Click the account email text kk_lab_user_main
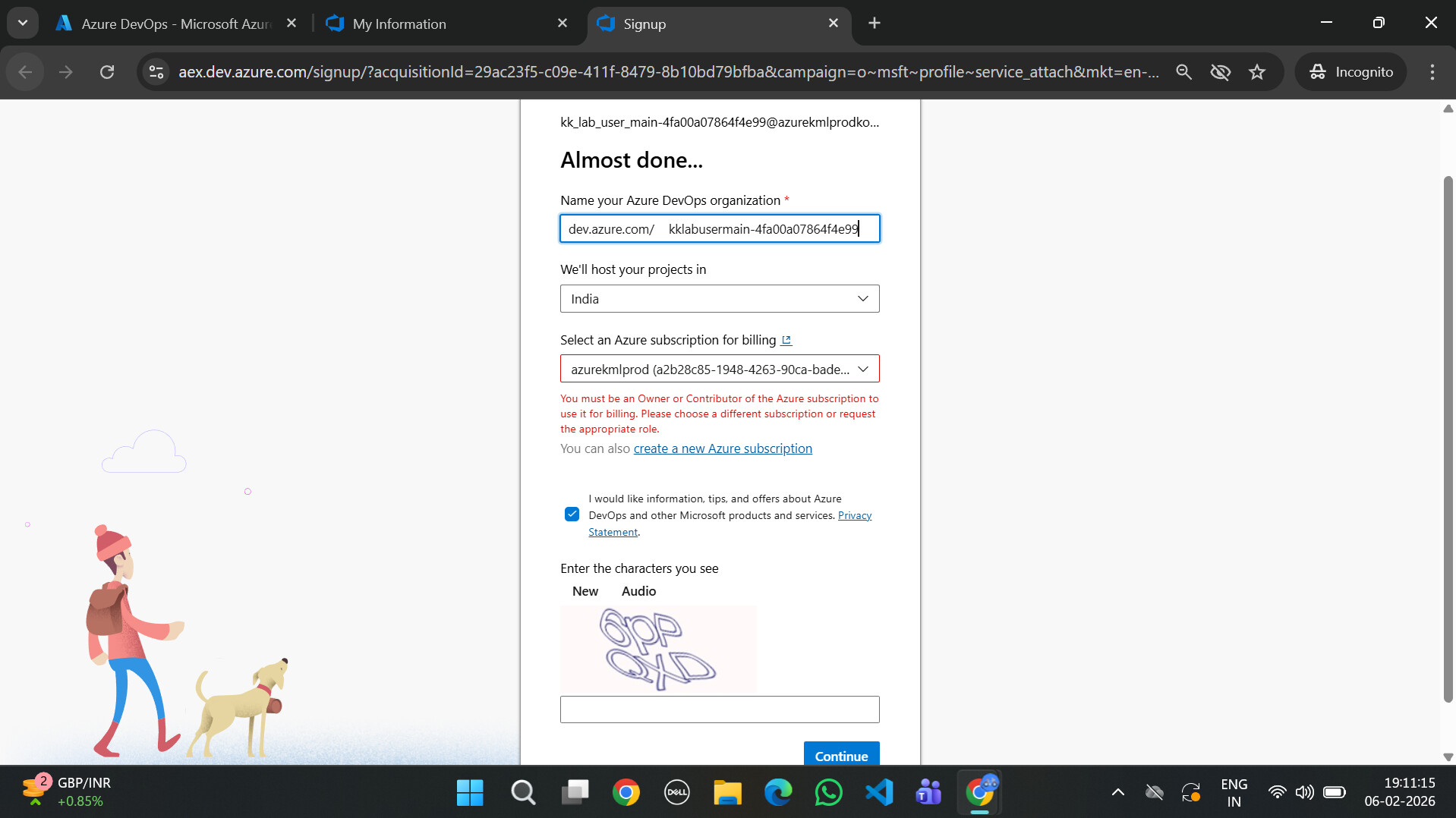Viewport: 1456px width, 818px height. point(720,122)
